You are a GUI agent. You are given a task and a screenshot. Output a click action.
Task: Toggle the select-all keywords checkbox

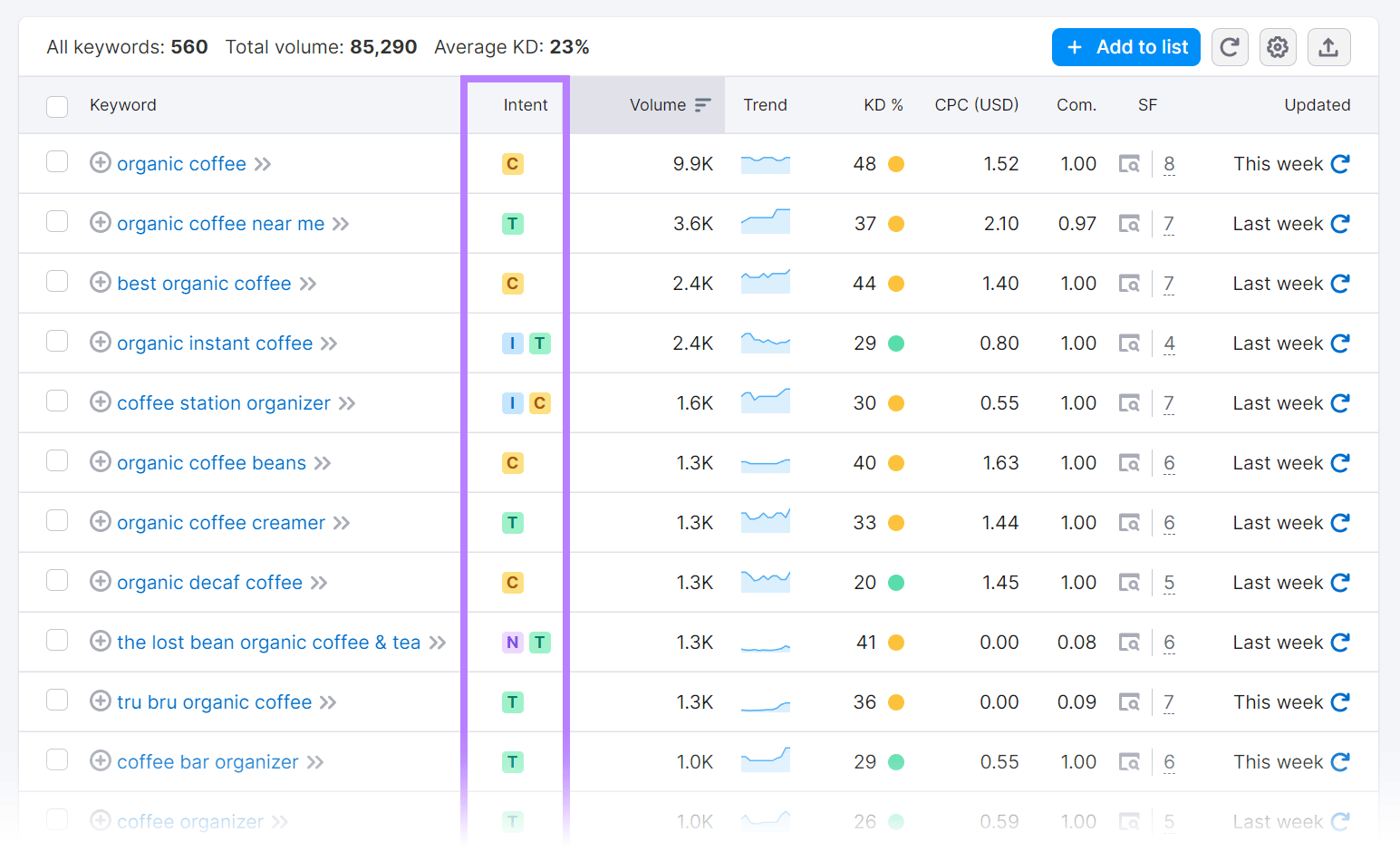pos(57,106)
